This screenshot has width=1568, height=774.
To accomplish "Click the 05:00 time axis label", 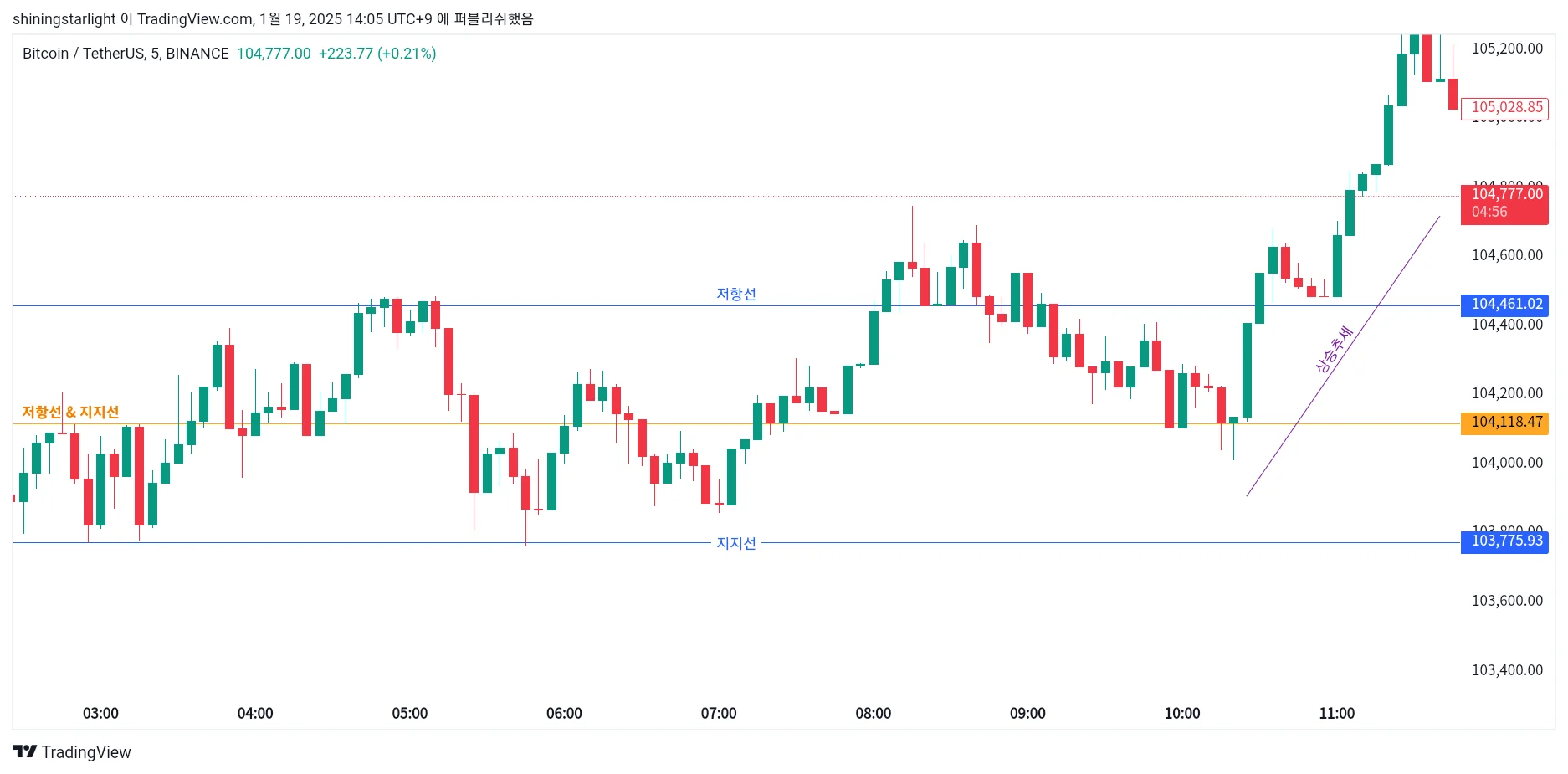I will (x=409, y=713).
